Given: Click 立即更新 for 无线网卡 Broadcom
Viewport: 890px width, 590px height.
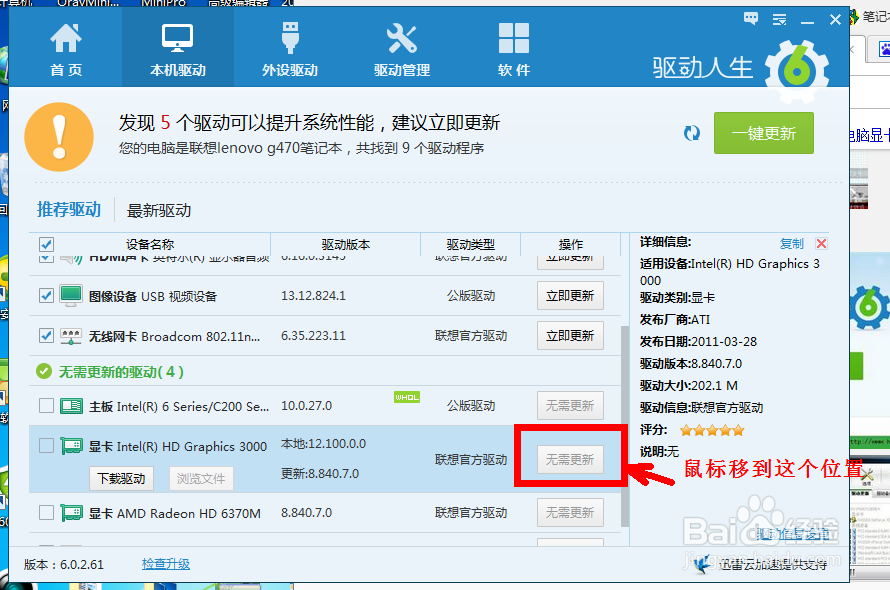Looking at the screenshot, I should (570, 336).
